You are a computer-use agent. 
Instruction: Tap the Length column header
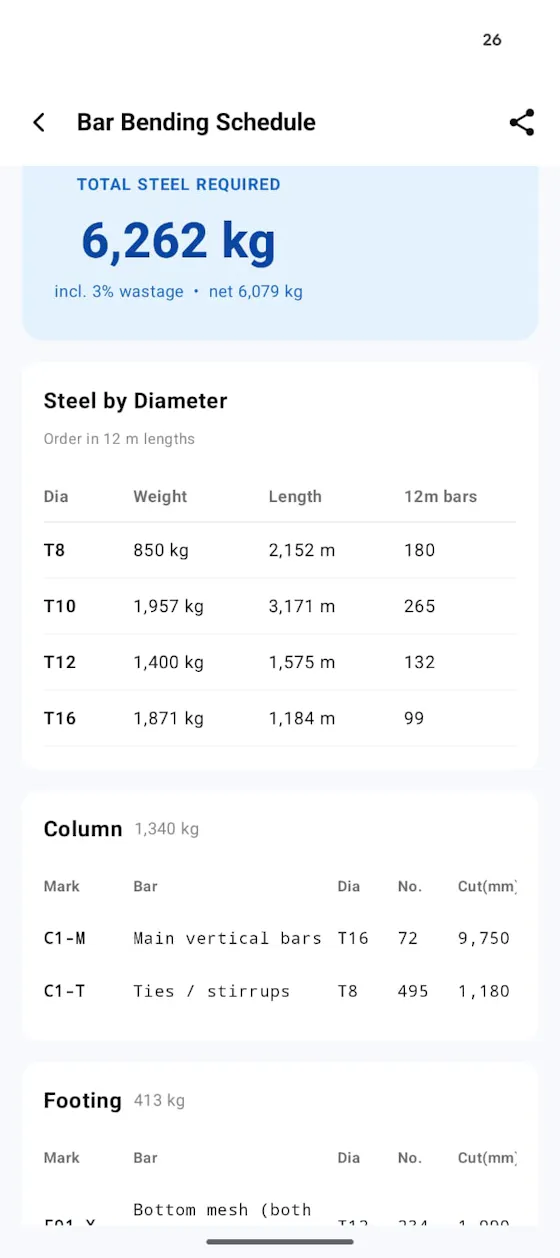point(295,497)
